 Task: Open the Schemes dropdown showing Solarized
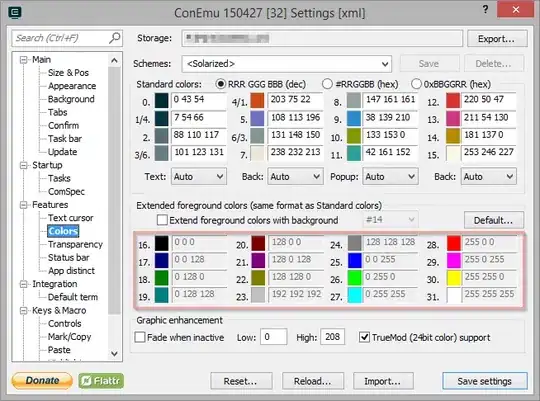287,64
